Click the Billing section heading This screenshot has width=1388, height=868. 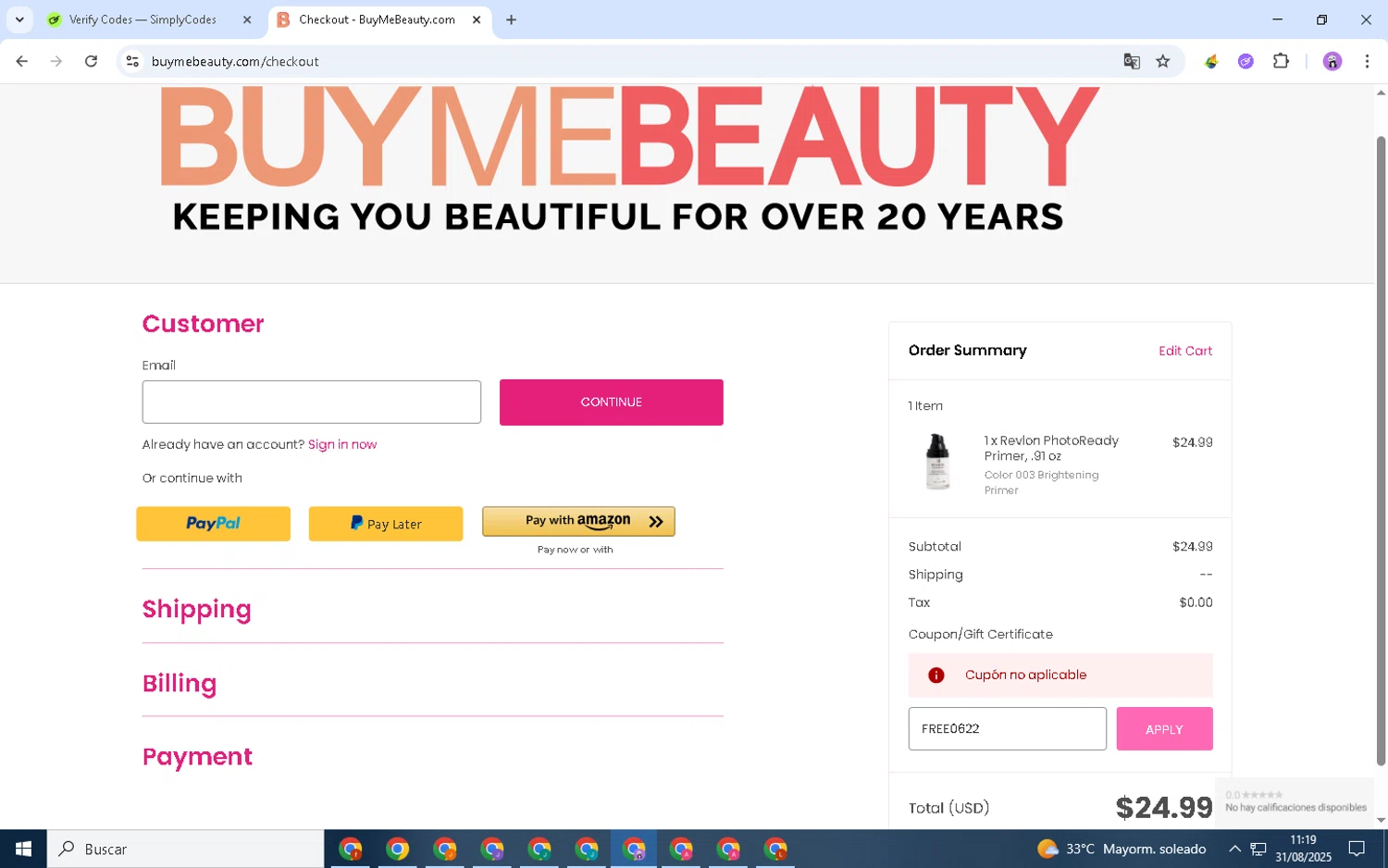click(x=180, y=683)
